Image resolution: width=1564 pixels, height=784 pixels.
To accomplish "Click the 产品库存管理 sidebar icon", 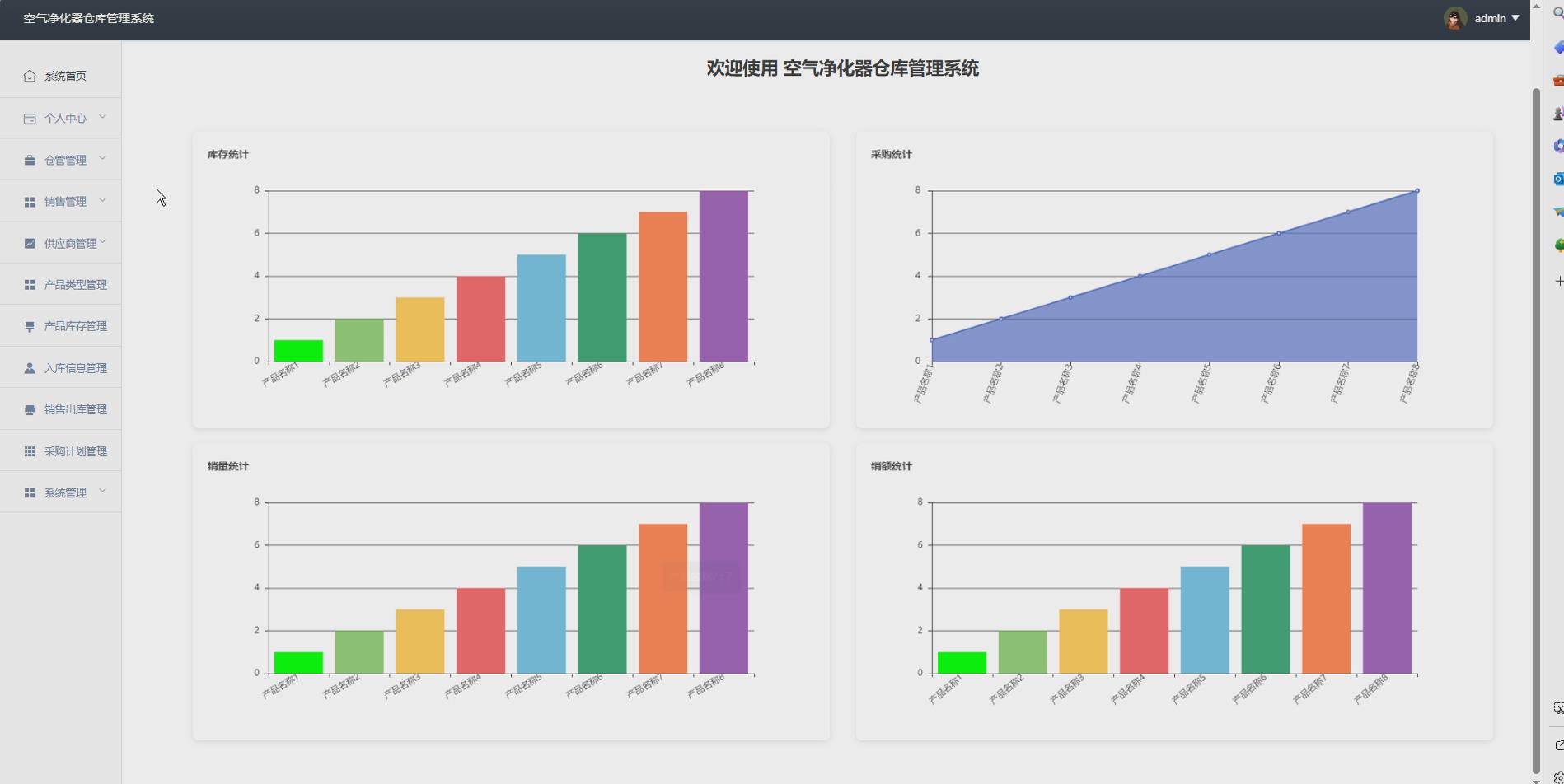I will click(x=30, y=327).
